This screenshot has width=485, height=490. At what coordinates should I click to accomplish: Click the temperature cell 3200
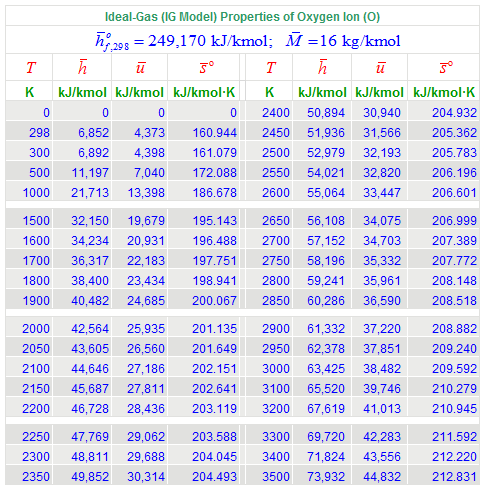coord(276,409)
